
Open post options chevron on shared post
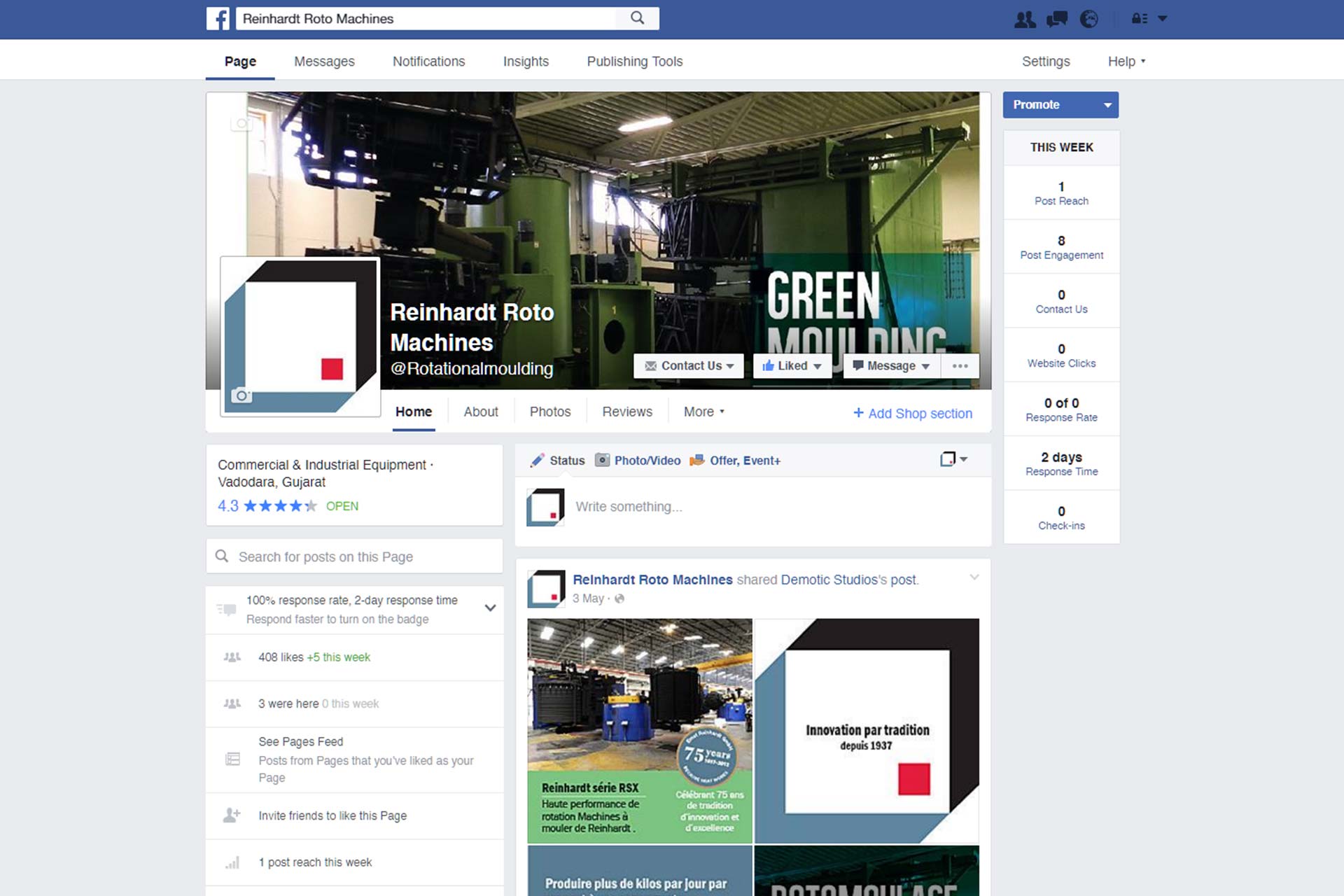[974, 577]
